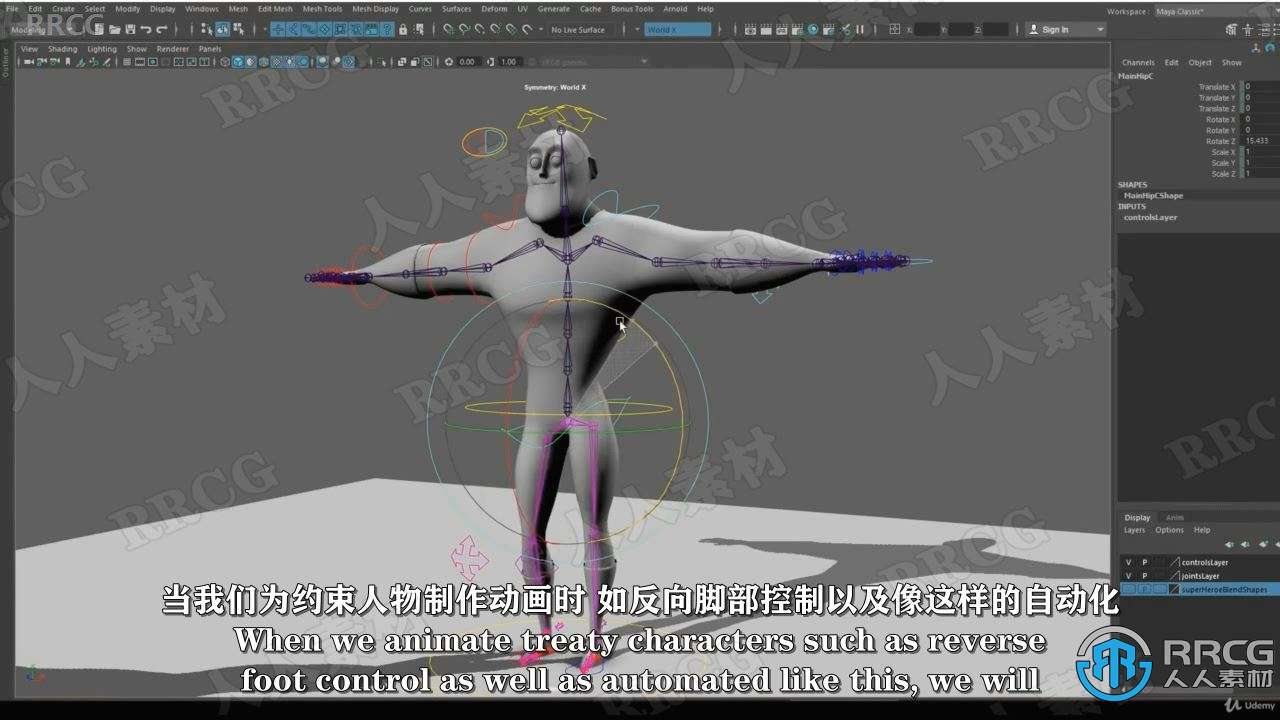Open the Help menu in main menu bar
Image resolution: width=1280 pixels, height=720 pixels.
(x=706, y=8)
